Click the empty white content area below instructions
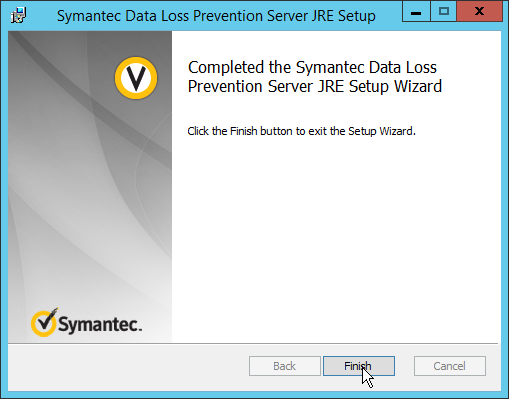The image size is (509, 399). point(336,240)
